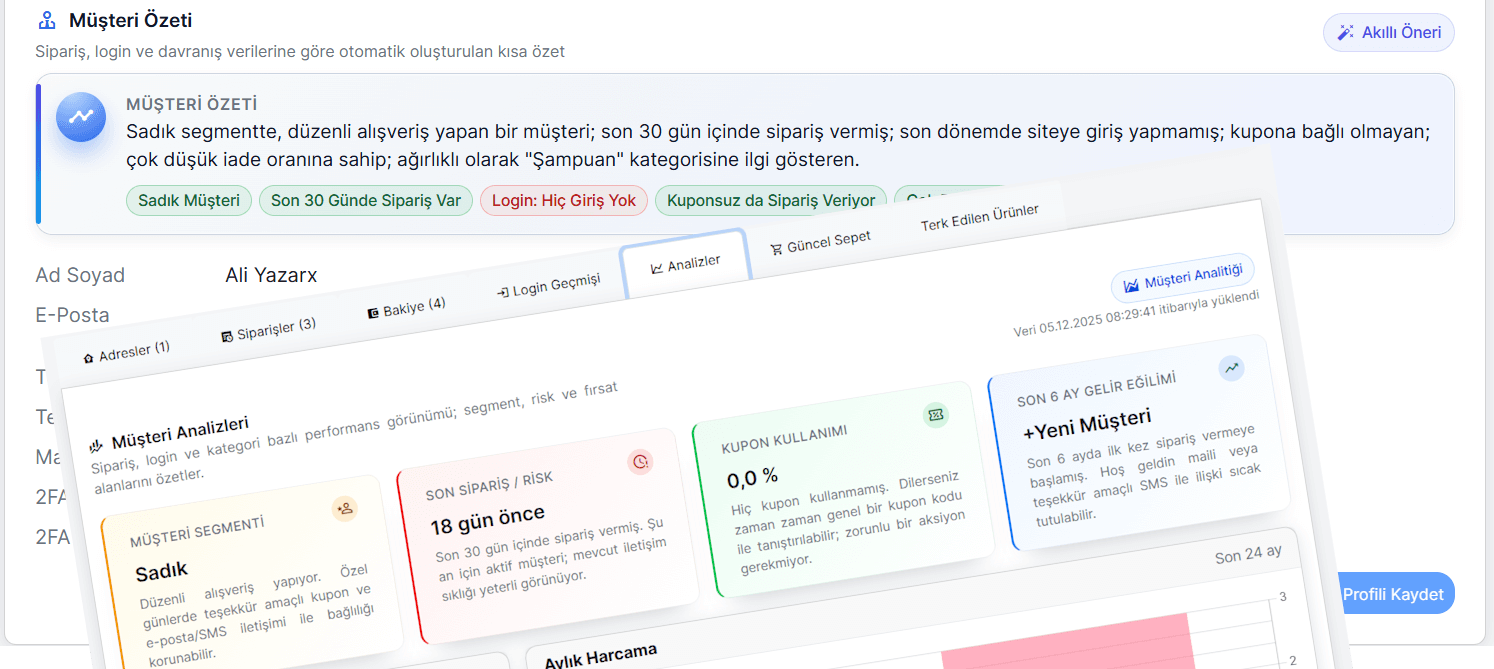Screen dimensions: 1494x669
Task: Click the house icon on Adresler tab
Action: pyautogui.click(x=88, y=358)
